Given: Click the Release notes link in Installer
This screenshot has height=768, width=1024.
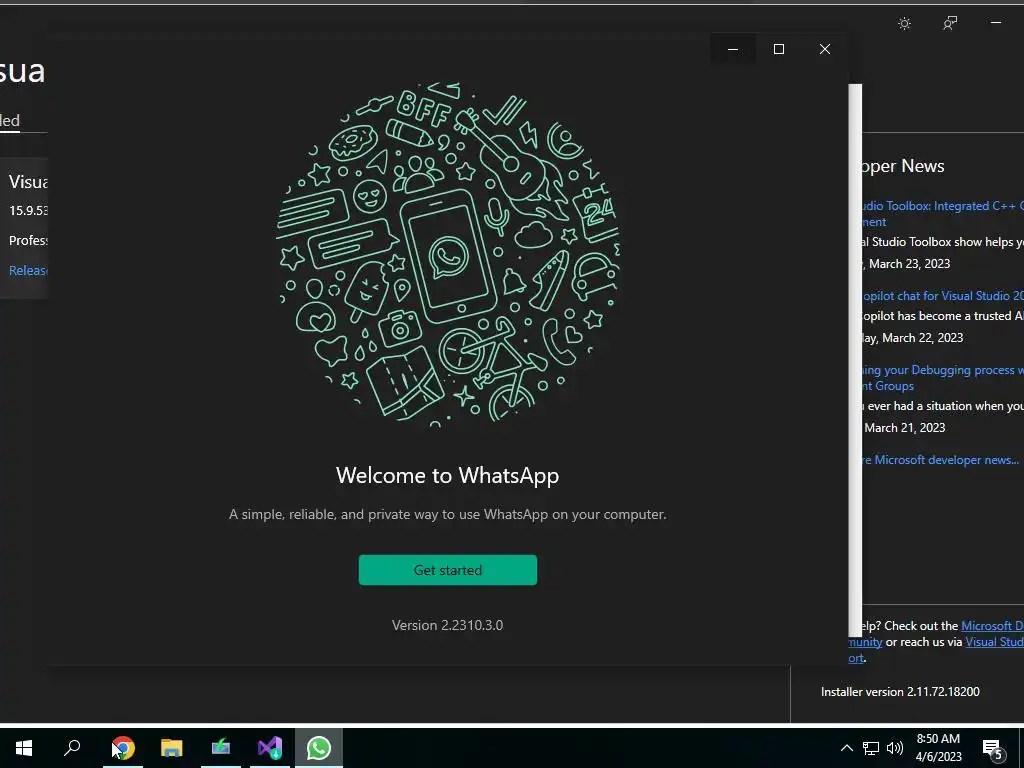Looking at the screenshot, I should 28,270.
